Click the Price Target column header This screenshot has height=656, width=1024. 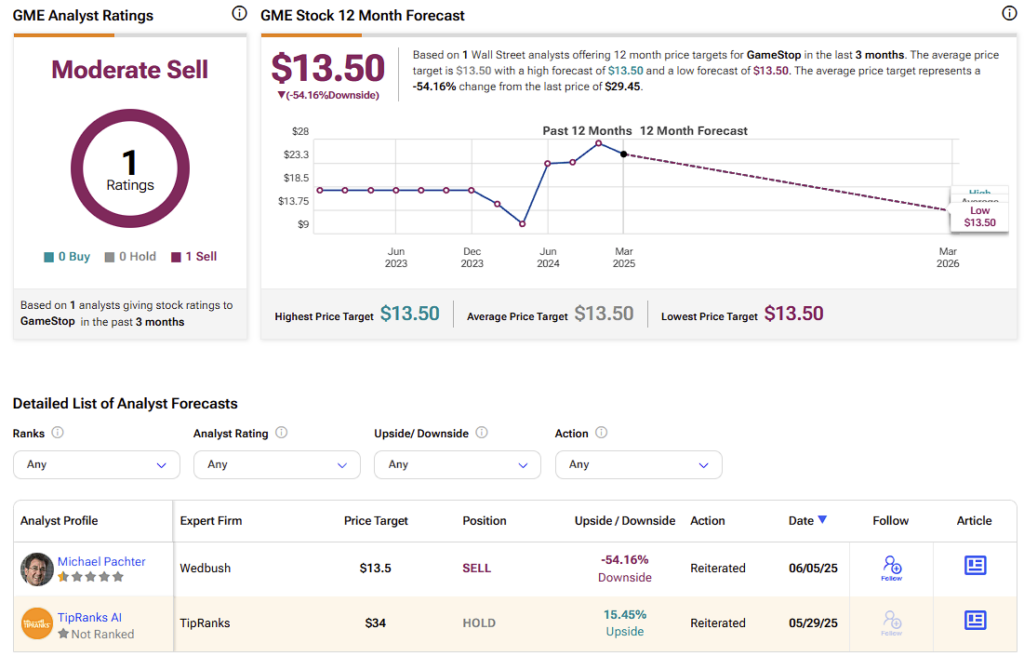[376, 521]
